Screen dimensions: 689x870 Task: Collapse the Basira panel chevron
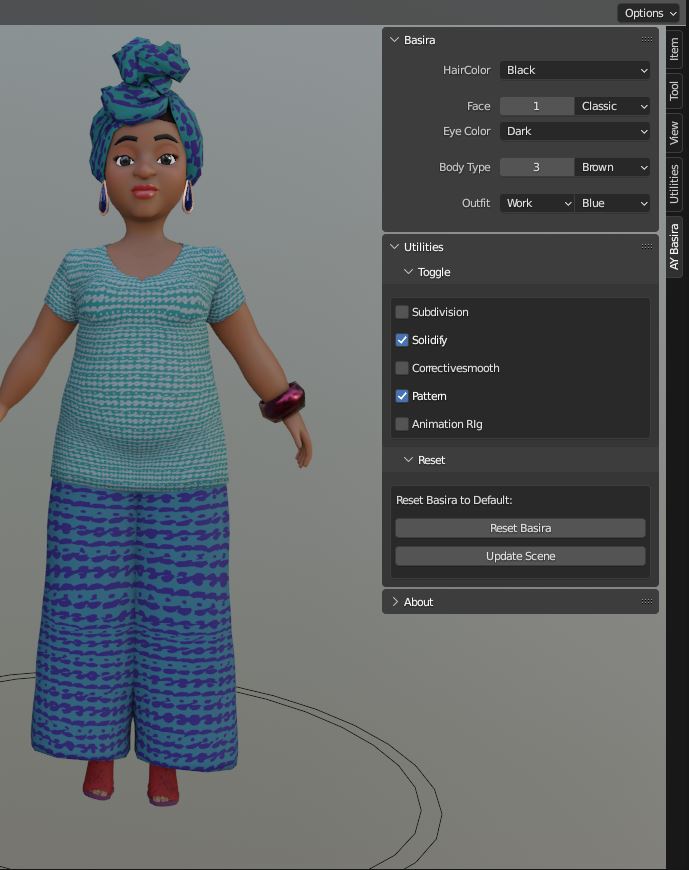393,40
